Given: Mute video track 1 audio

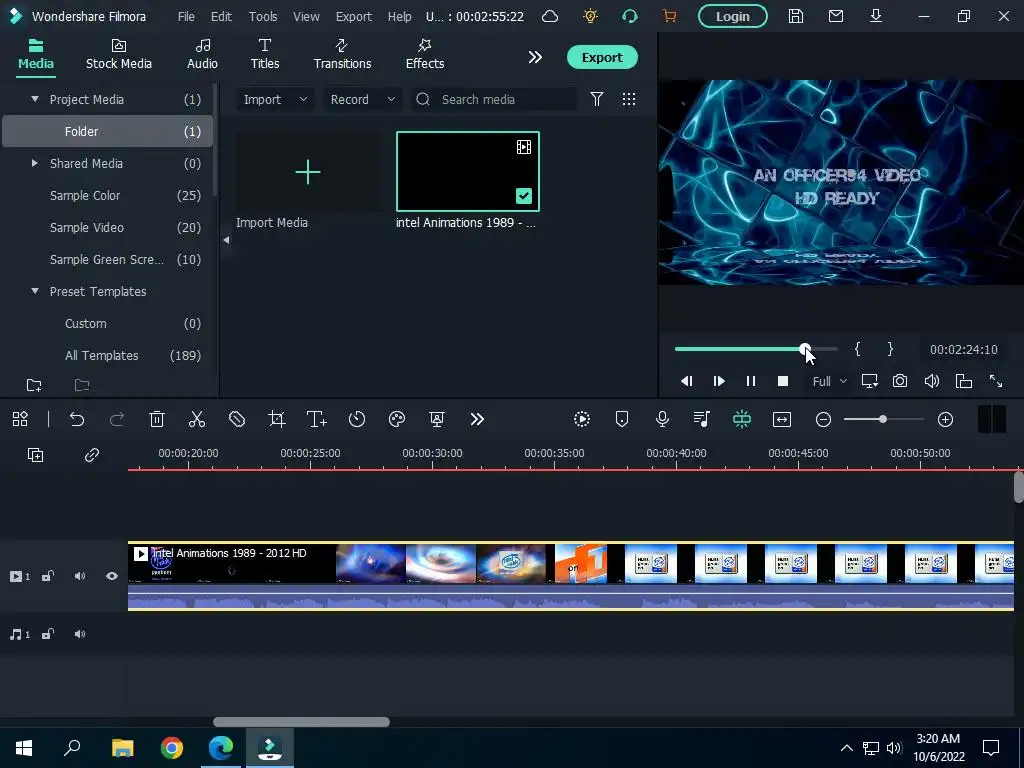Looking at the screenshot, I should (80, 576).
